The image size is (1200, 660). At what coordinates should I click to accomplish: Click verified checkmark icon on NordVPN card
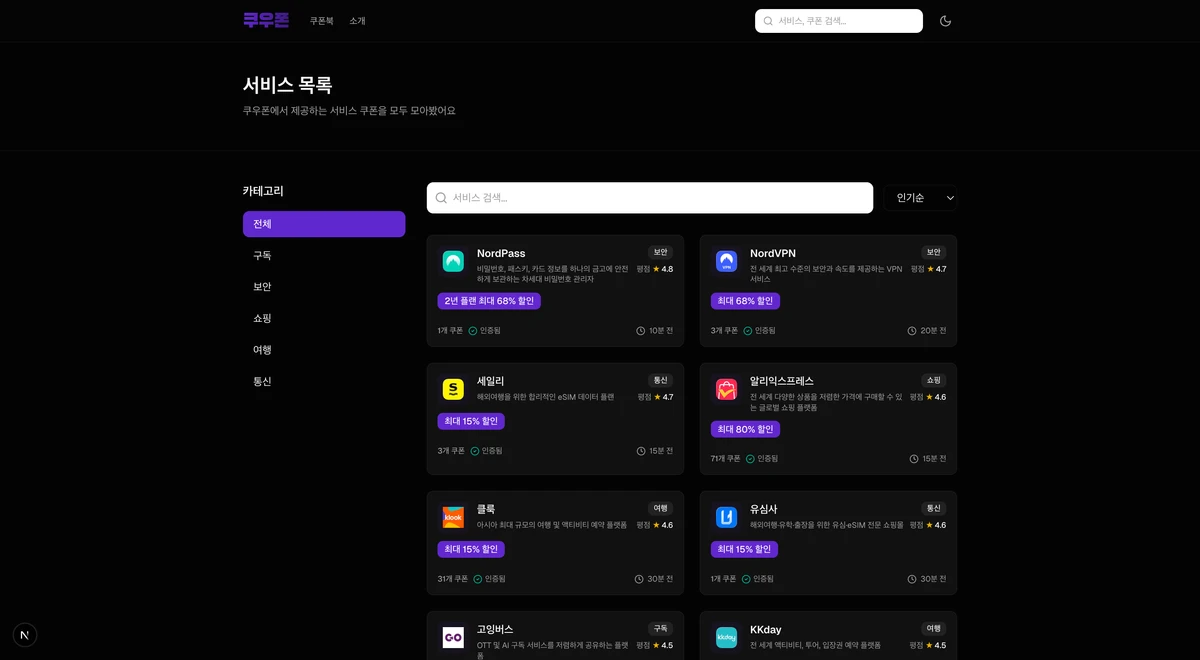point(747,331)
